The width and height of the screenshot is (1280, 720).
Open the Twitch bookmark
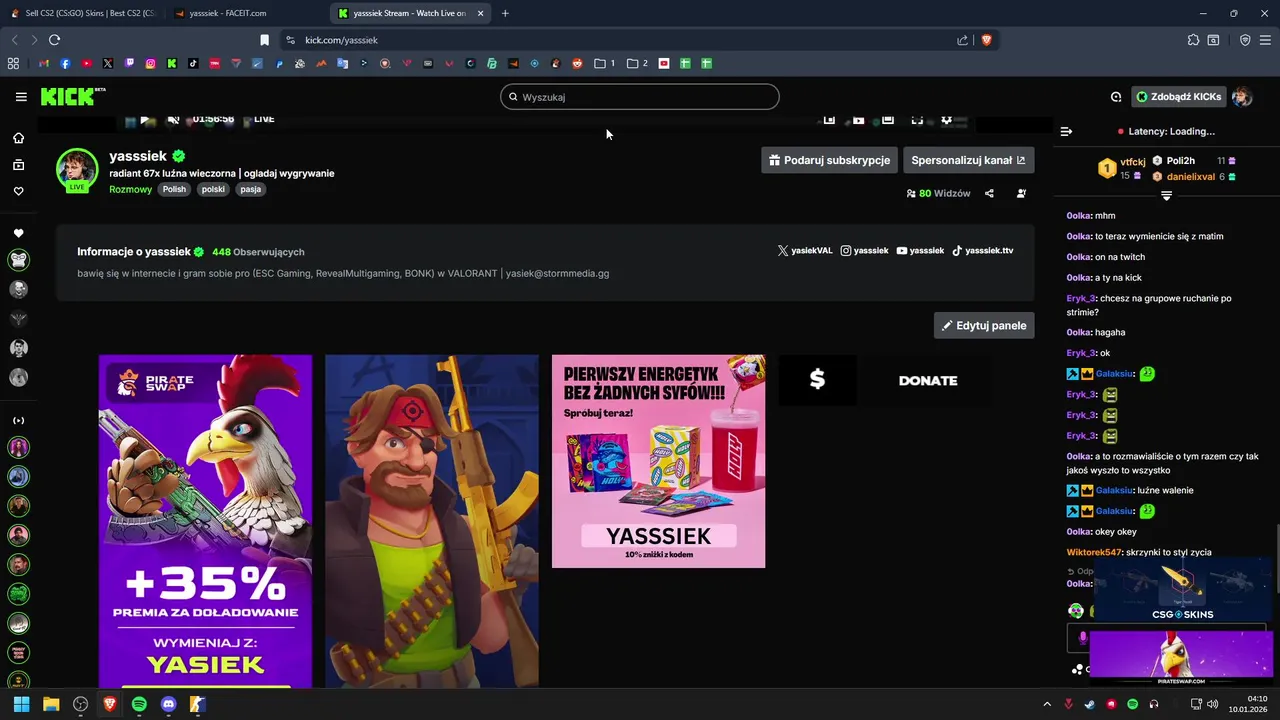click(129, 63)
